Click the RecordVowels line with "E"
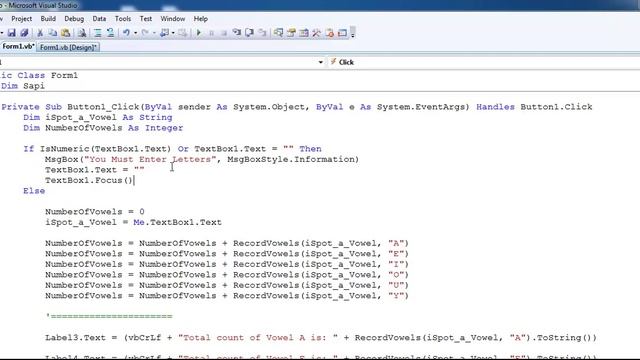Image resolution: width=640 pixels, height=360 pixels. 227,254
